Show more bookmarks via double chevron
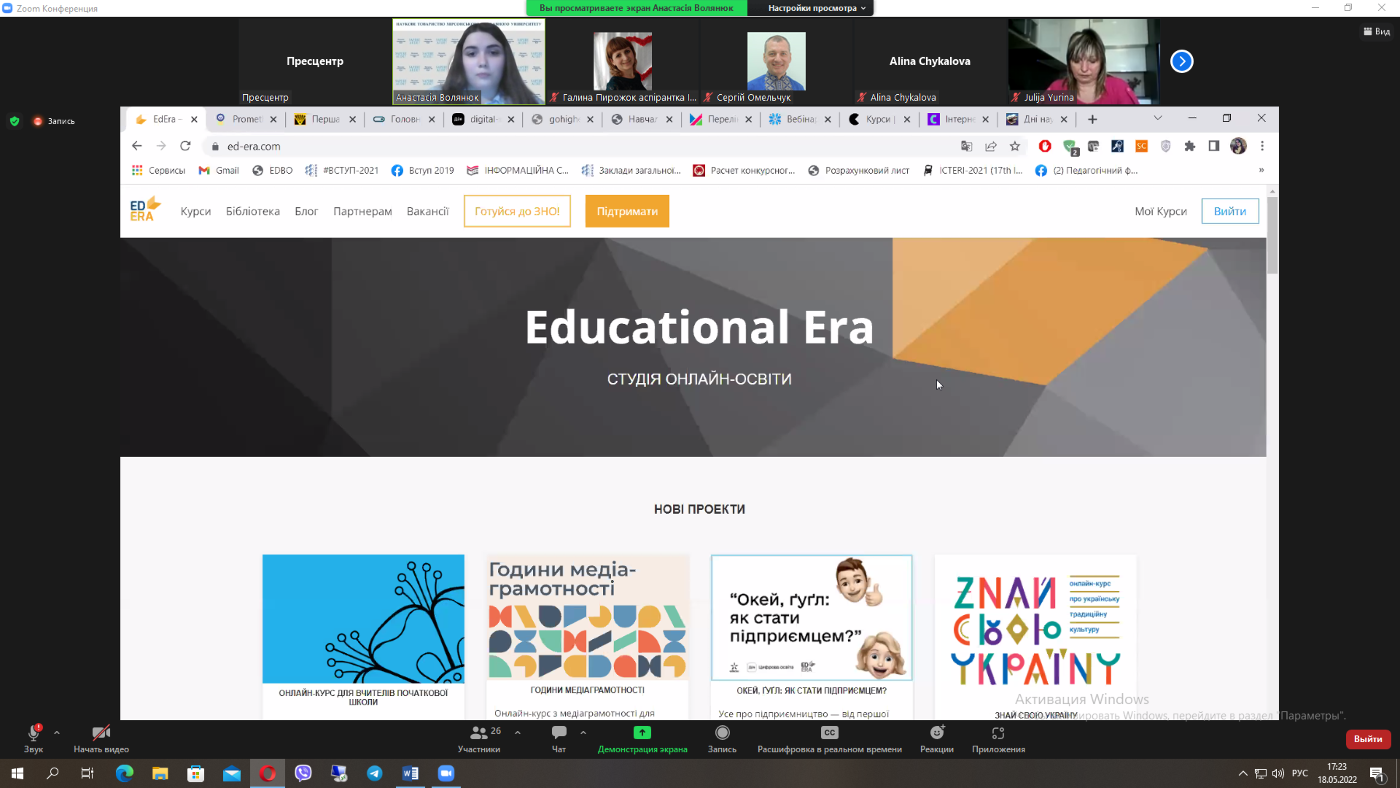This screenshot has width=1400, height=788. pos(1261,170)
